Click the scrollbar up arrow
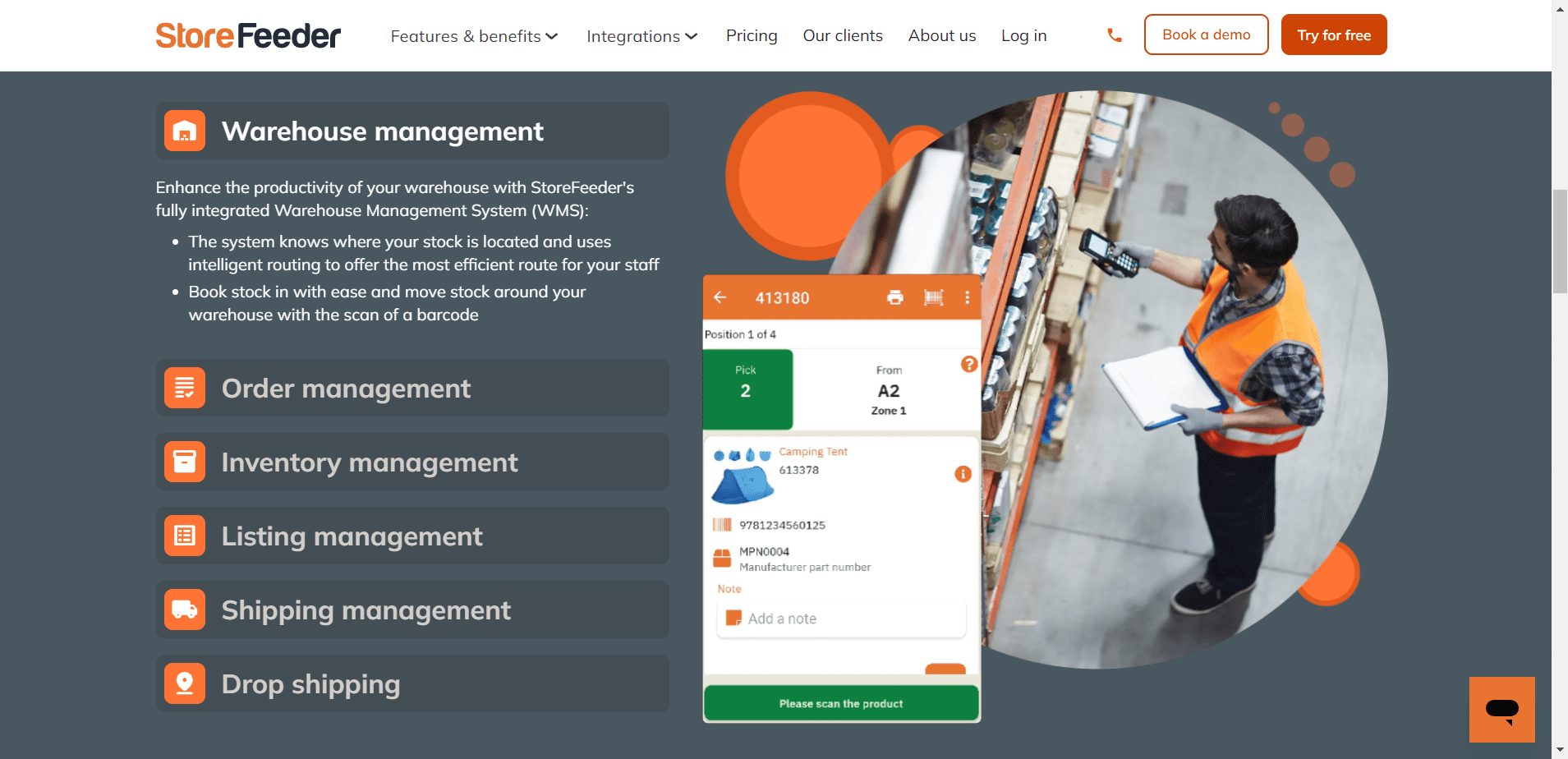This screenshot has height=759, width=1568. coord(1560,7)
